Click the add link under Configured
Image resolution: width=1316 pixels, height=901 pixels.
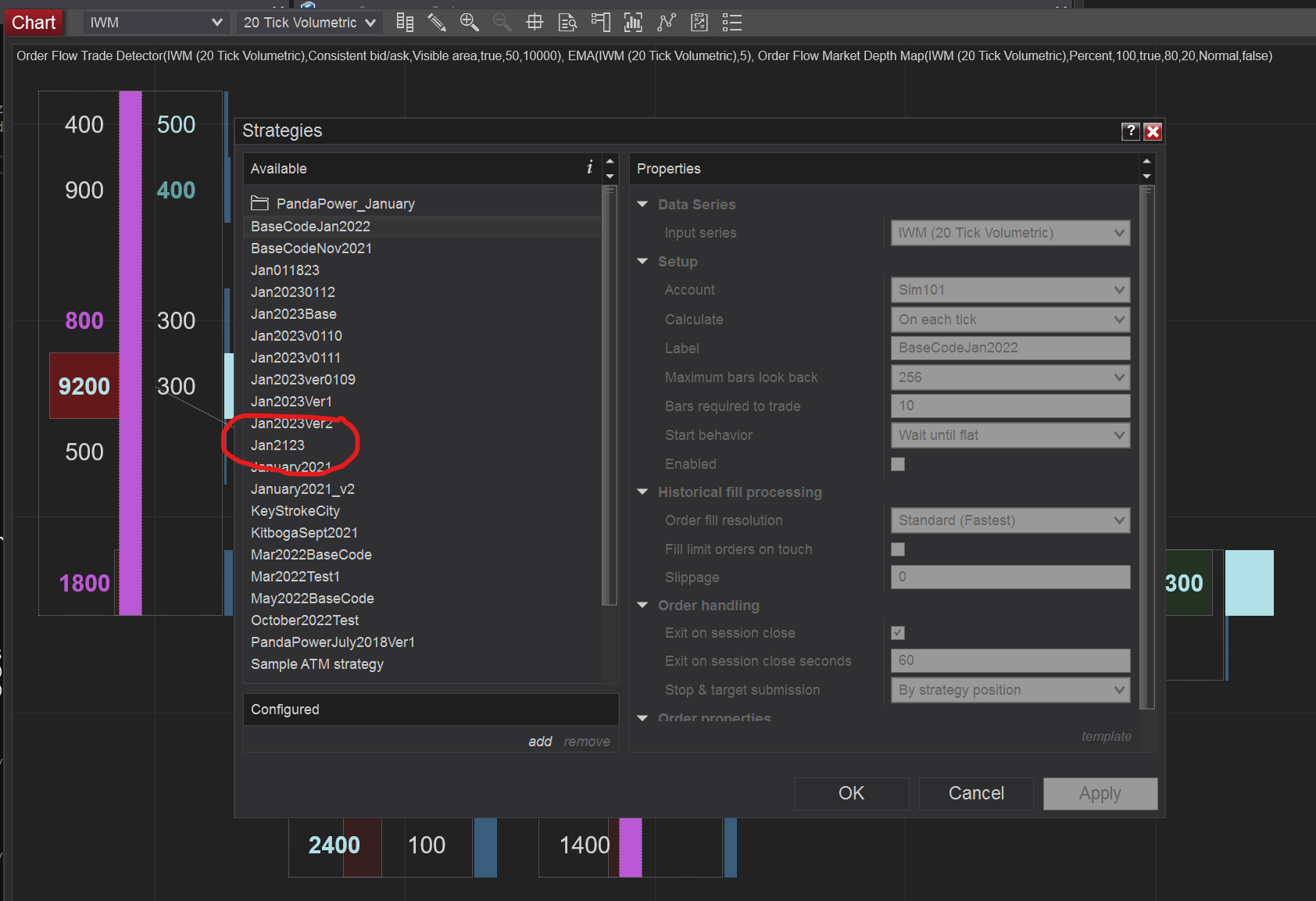pyautogui.click(x=540, y=742)
